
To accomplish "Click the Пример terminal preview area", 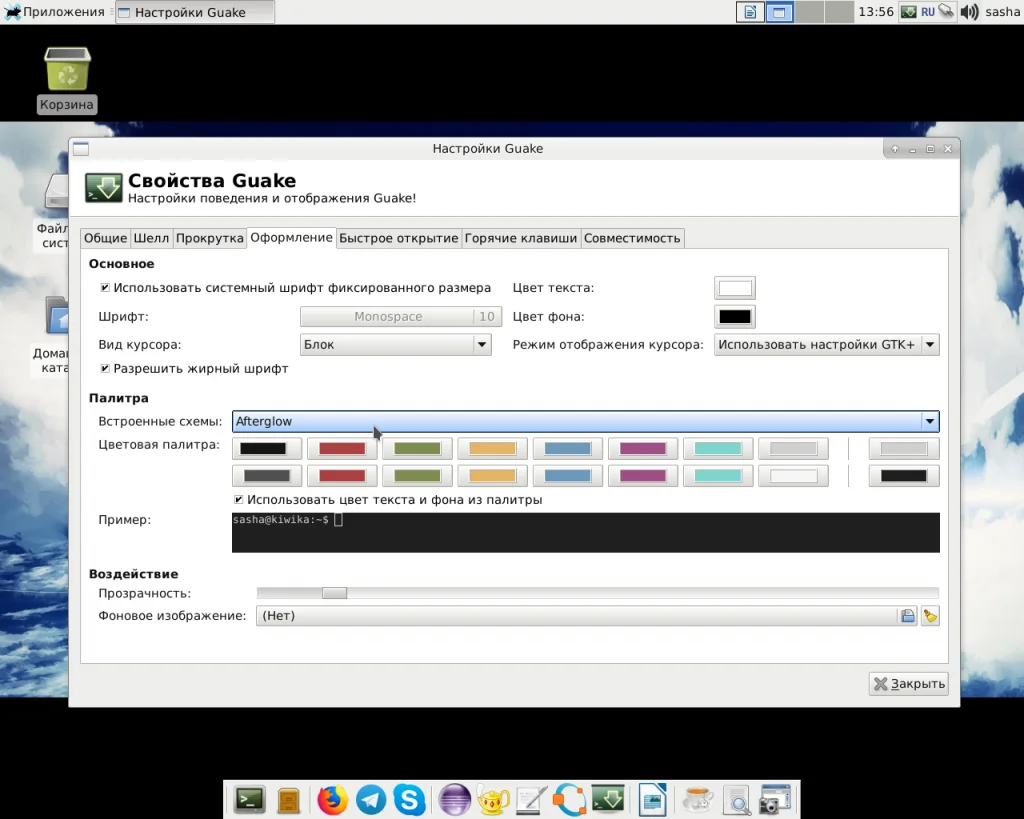I will pyautogui.click(x=586, y=532).
